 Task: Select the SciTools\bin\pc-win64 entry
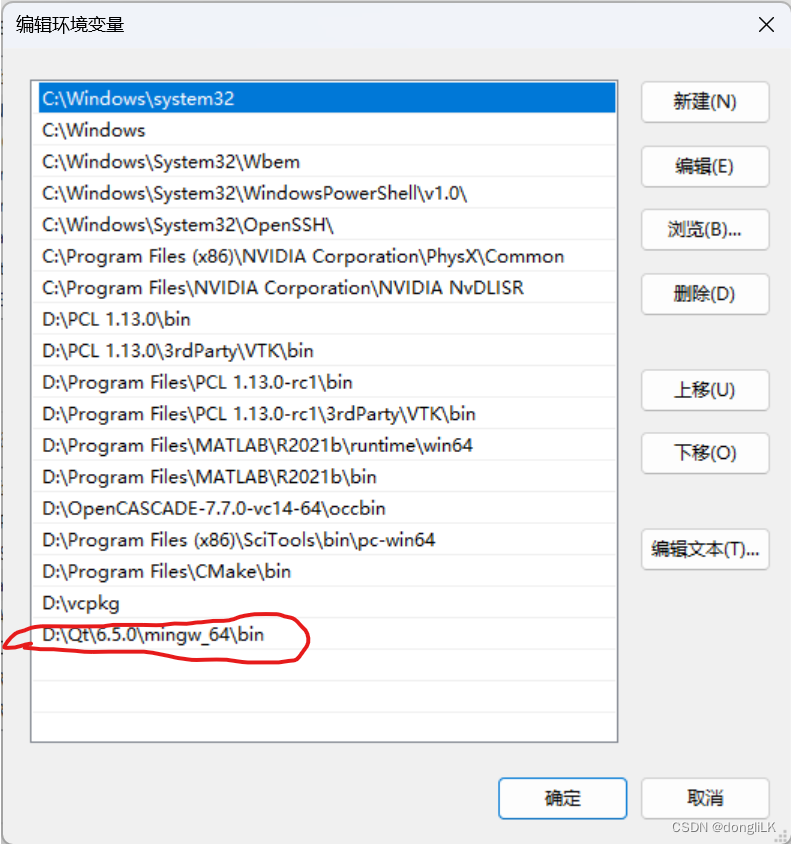pos(324,539)
